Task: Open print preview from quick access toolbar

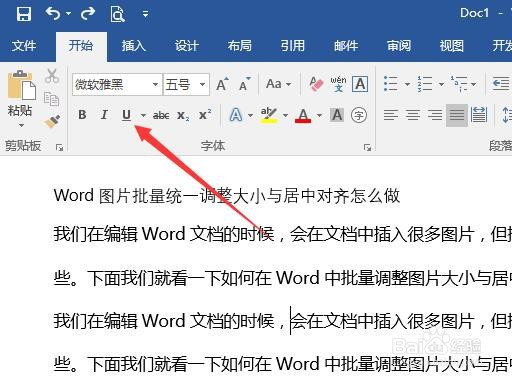Action: click(x=117, y=14)
